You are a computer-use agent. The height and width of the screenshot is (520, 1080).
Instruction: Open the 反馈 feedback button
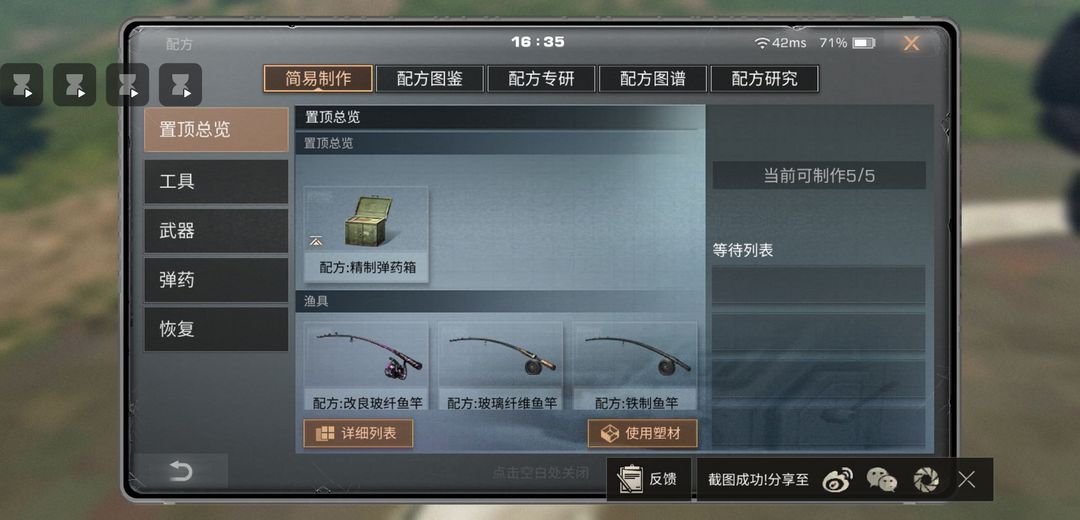[648, 479]
